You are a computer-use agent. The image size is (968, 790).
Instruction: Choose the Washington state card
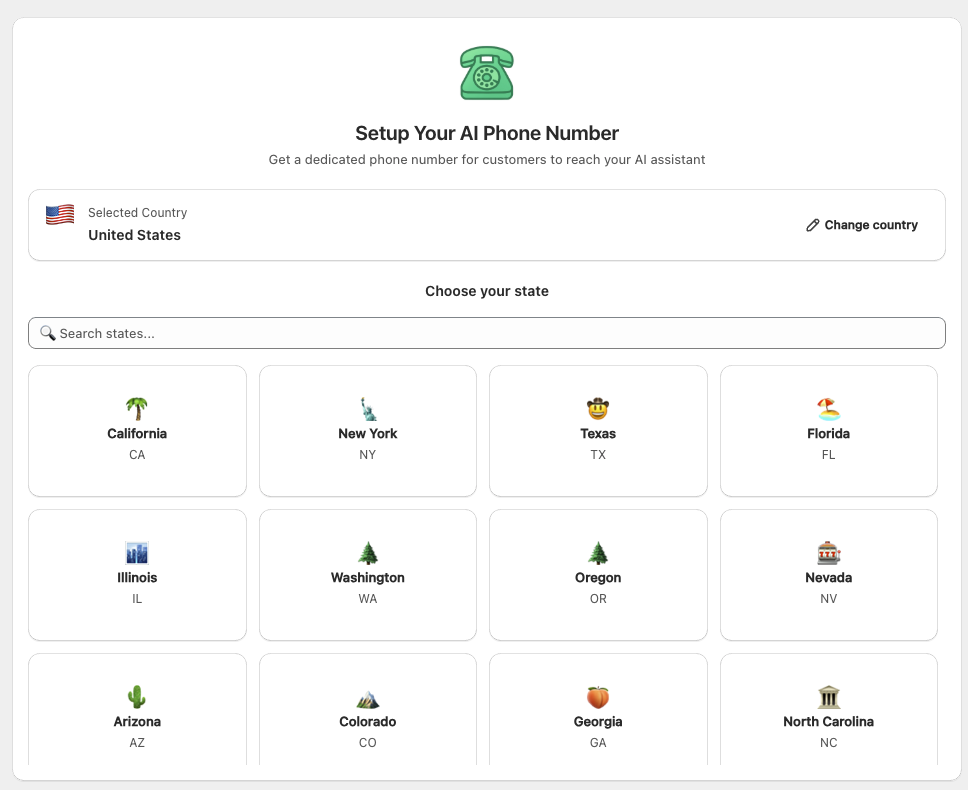click(368, 575)
